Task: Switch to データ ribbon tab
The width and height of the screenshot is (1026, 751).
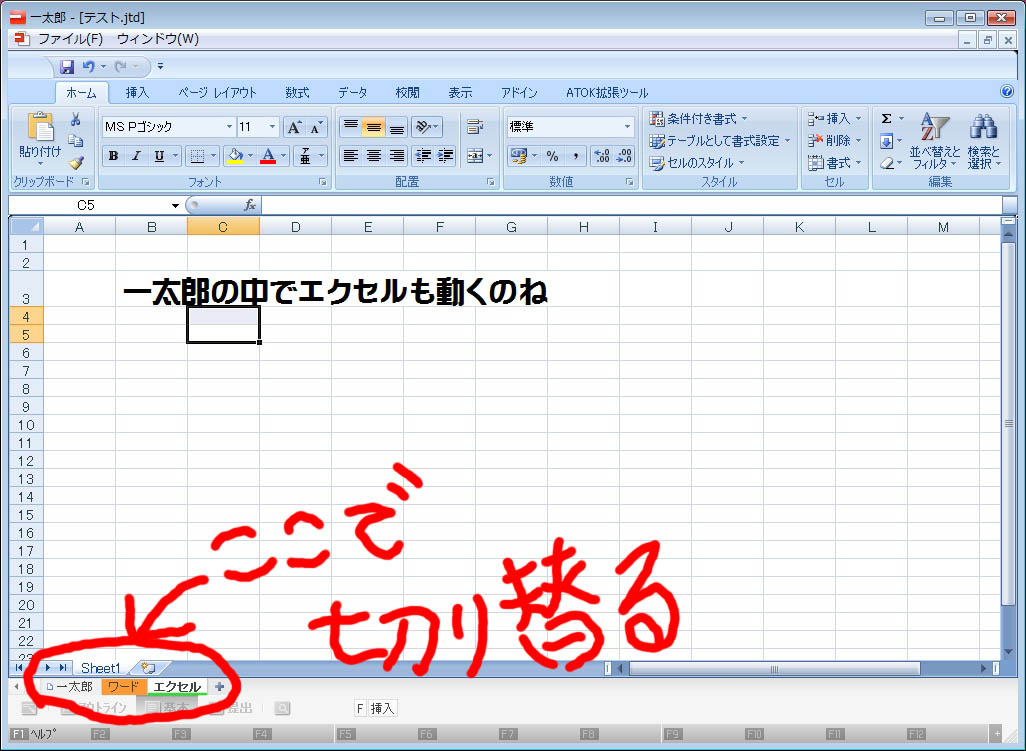Action: coord(353,93)
